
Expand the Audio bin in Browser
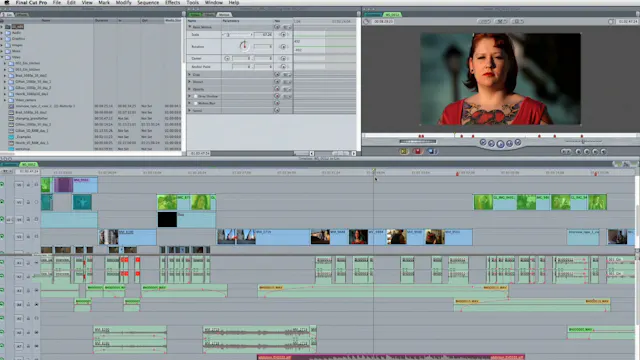[x=2, y=33]
